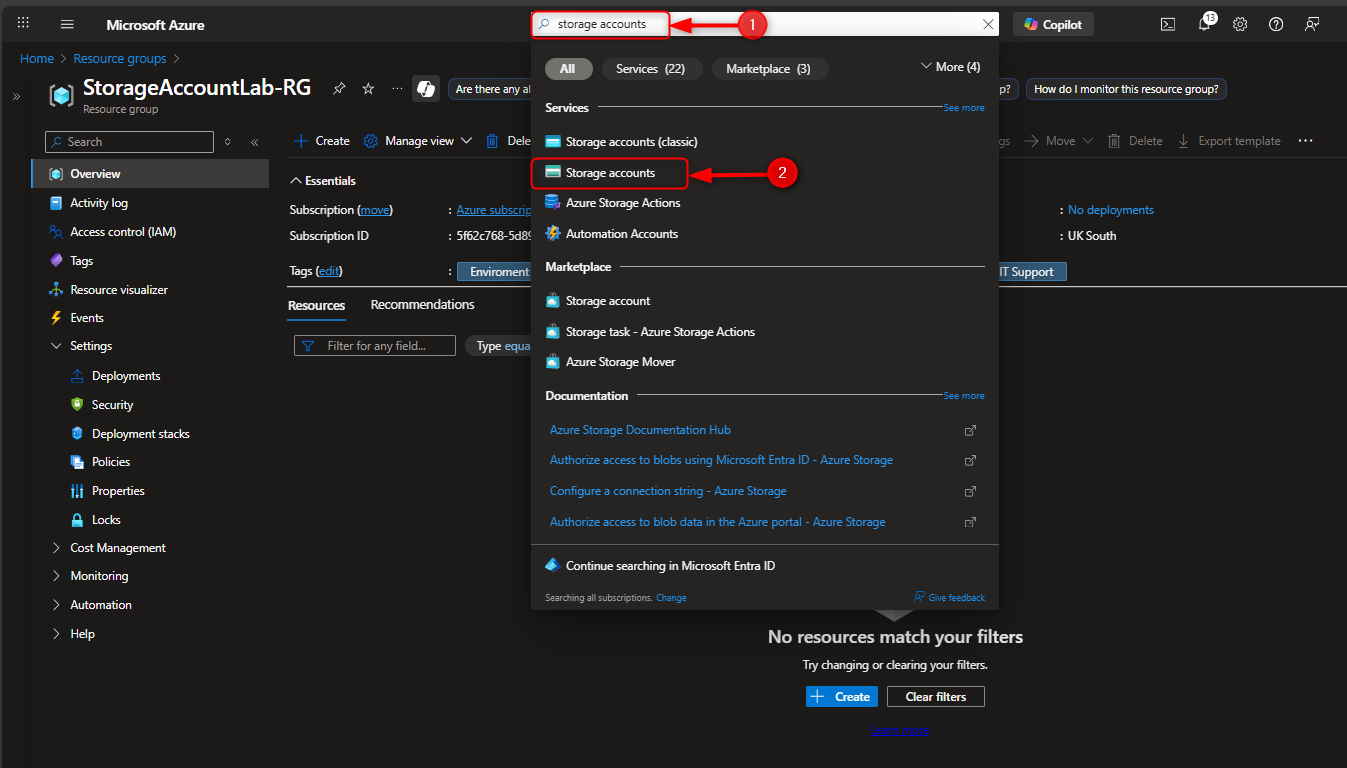Select Storage accounts under Services results
This screenshot has height=768, width=1347.
608,173
